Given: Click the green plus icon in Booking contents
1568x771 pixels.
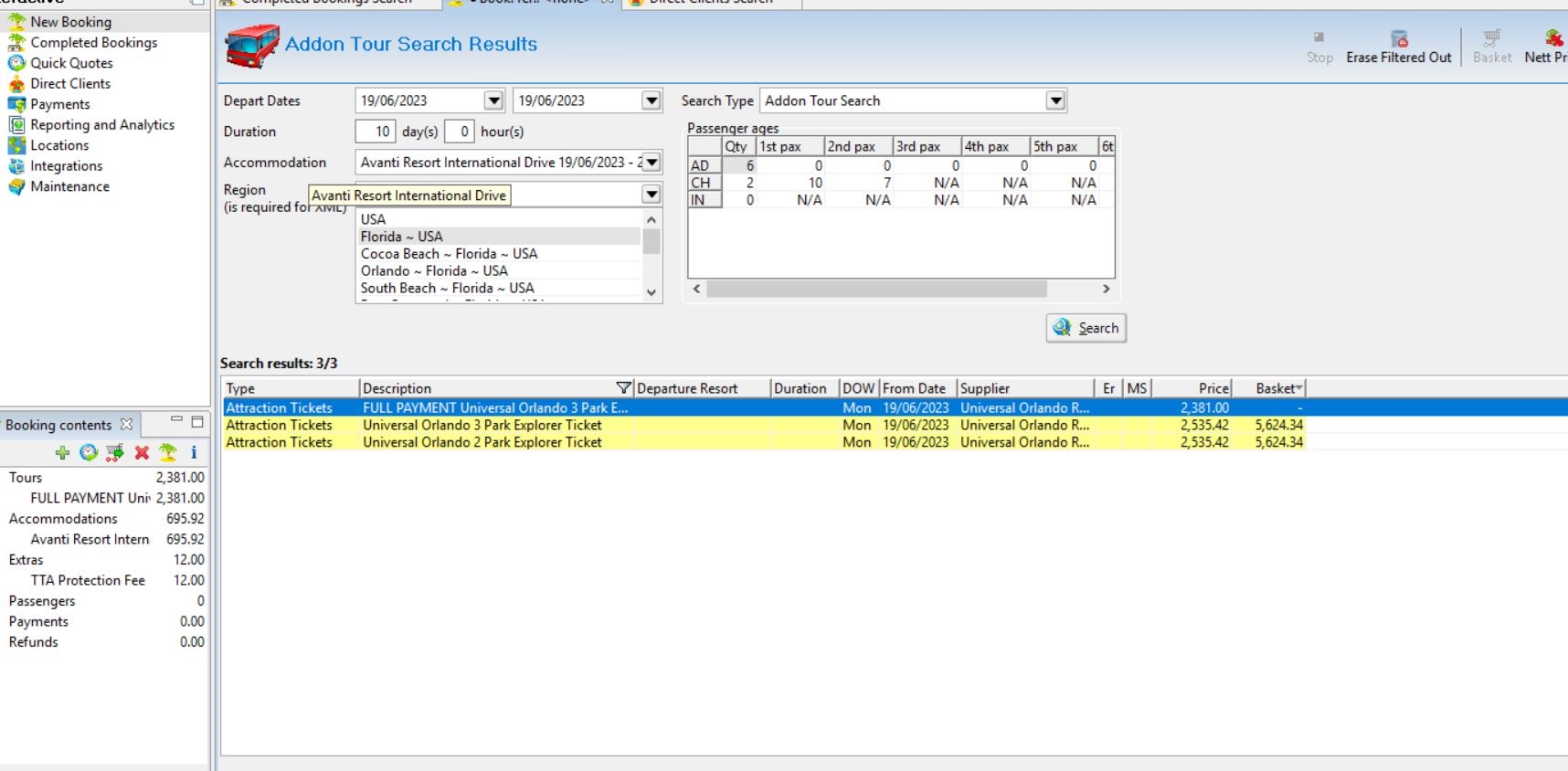Looking at the screenshot, I should 62,452.
